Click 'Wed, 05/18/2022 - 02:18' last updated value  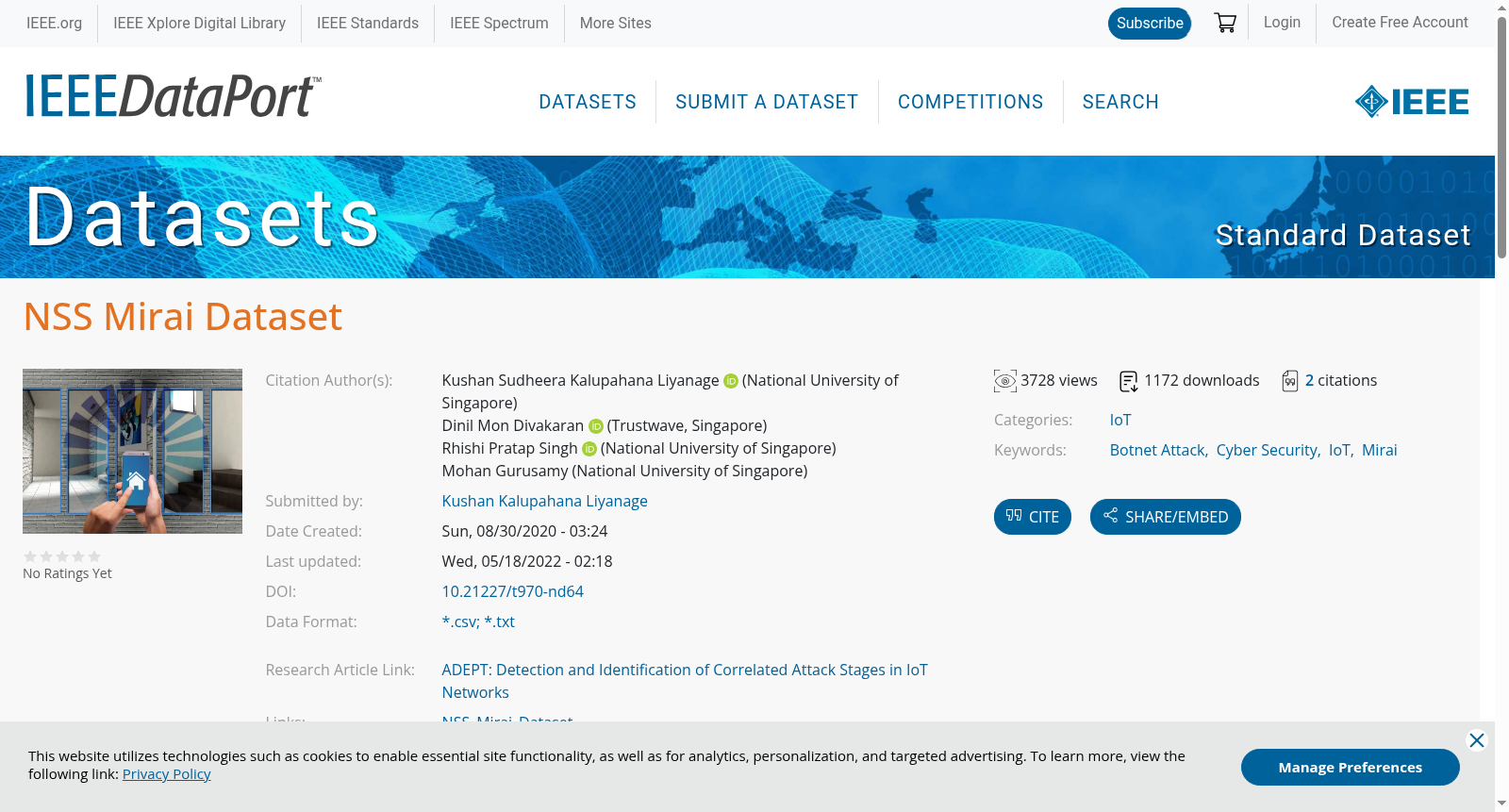(527, 561)
